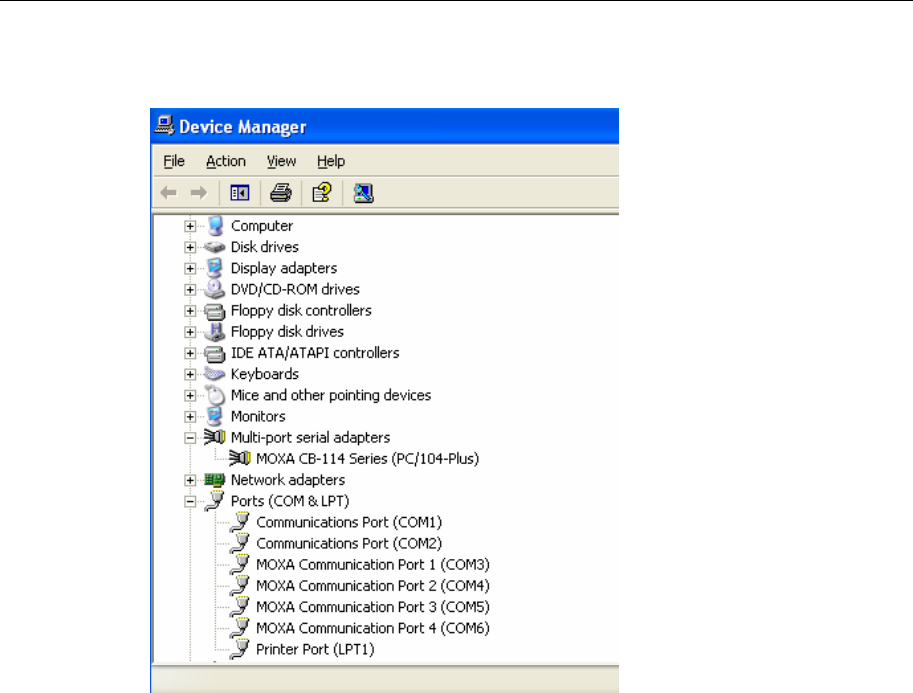Image resolution: width=913 pixels, height=693 pixels.
Task: Select the IDE ATA/ATAPI controllers label
Action: coord(315,353)
